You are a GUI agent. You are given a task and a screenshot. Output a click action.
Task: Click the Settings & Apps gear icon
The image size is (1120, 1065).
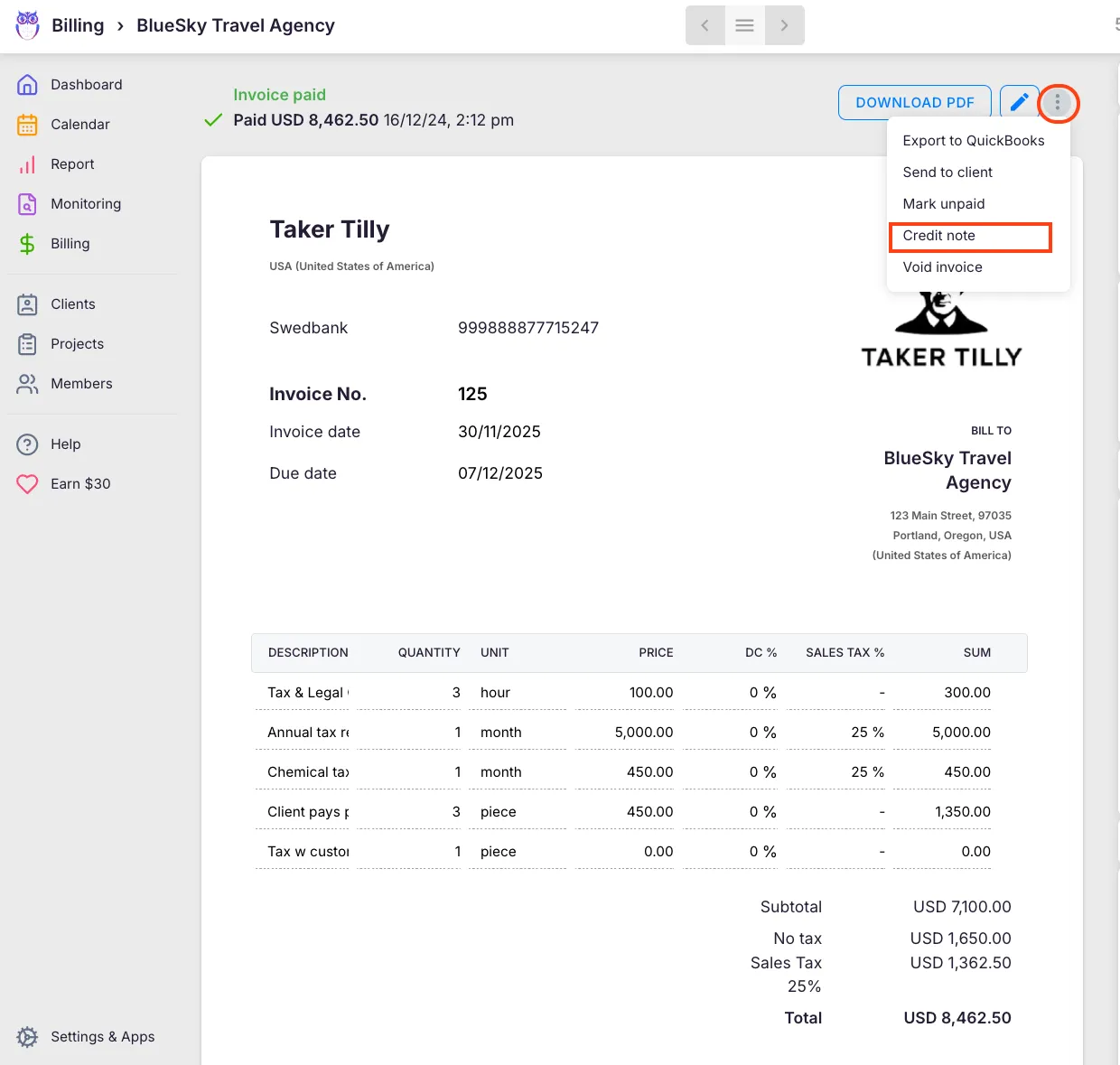[x=27, y=1037]
